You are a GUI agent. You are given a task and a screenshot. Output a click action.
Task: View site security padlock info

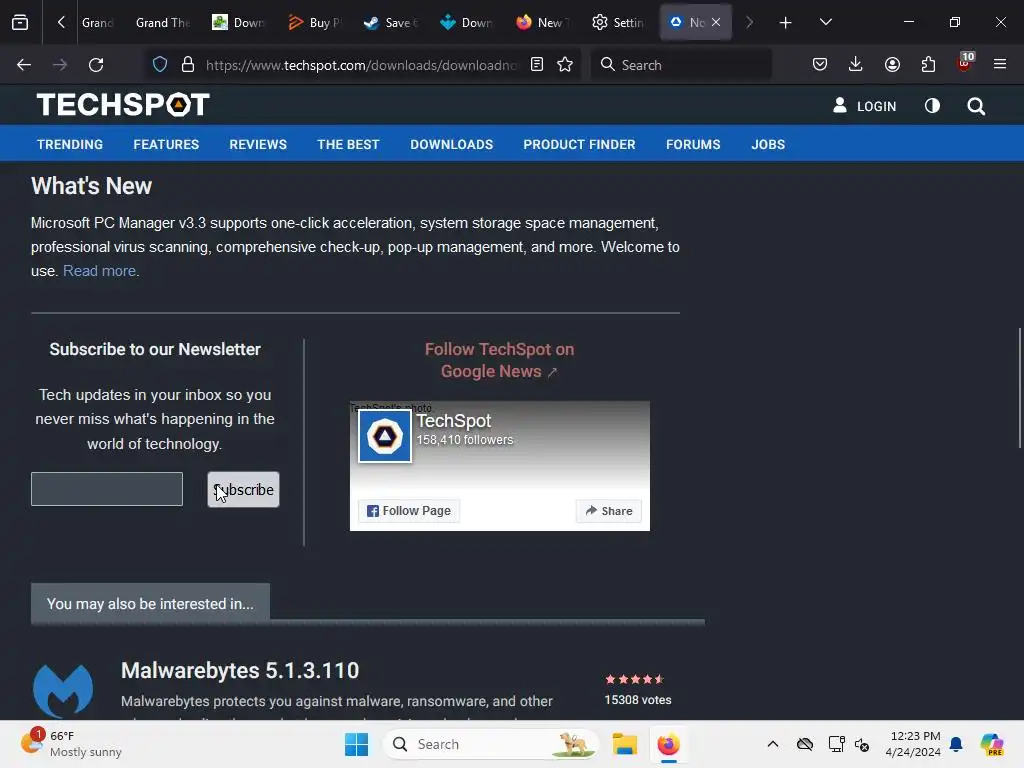(x=188, y=65)
